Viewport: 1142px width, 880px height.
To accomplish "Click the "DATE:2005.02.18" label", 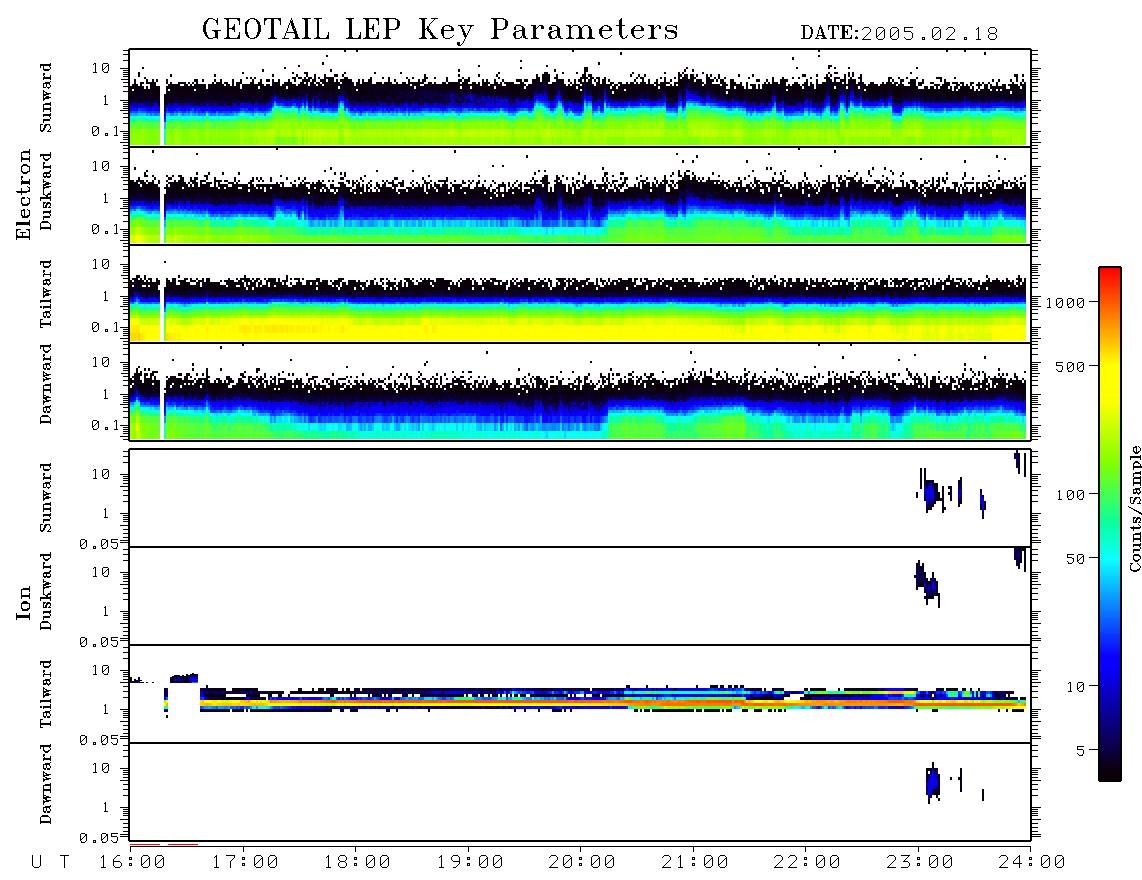I will pyautogui.click(x=899, y=34).
